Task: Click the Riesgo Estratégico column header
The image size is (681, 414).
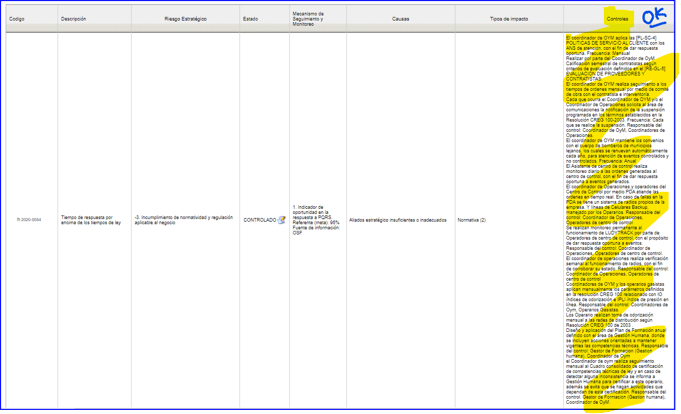Action: (185, 19)
